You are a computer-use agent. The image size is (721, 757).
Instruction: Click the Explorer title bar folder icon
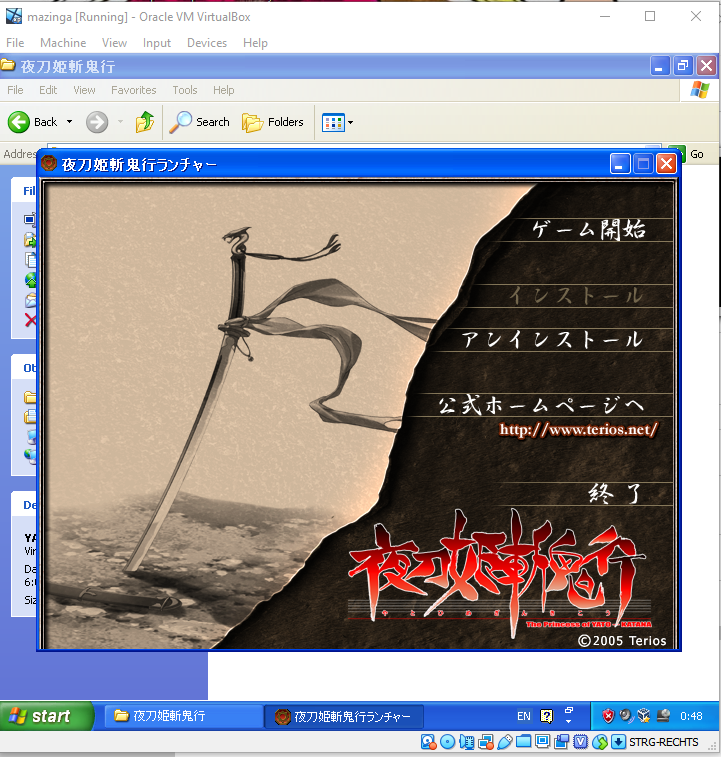[x=8, y=65]
